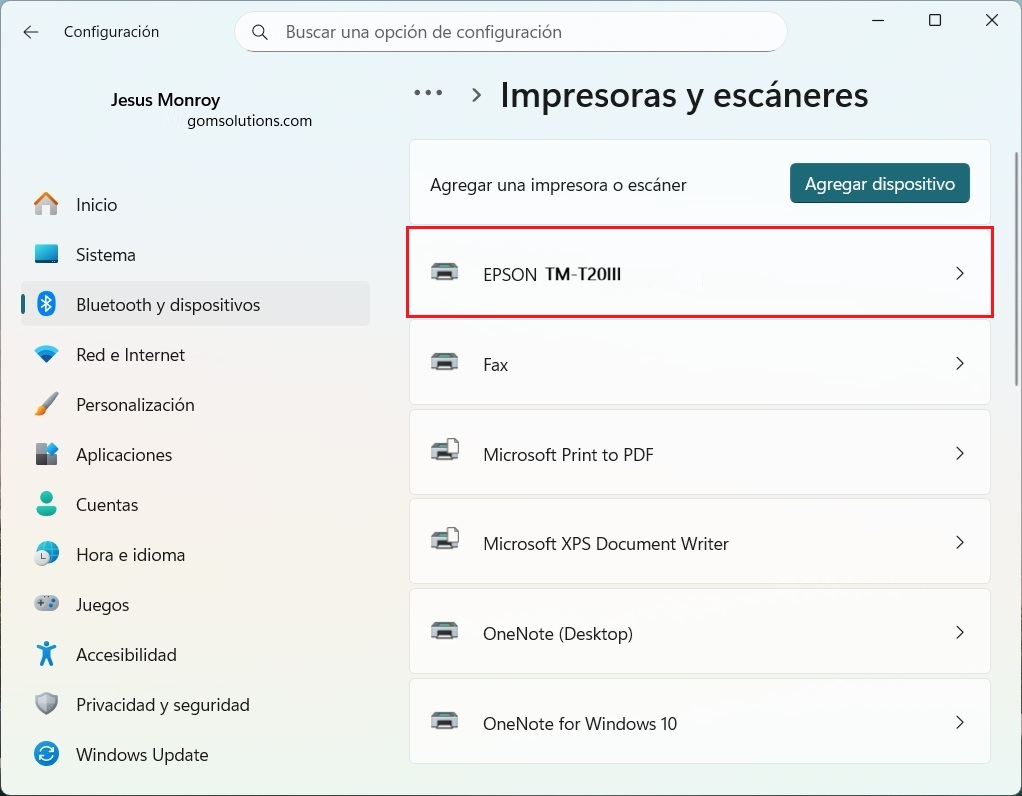
Task: Select the Cuentas user icon
Action: (x=46, y=504)
